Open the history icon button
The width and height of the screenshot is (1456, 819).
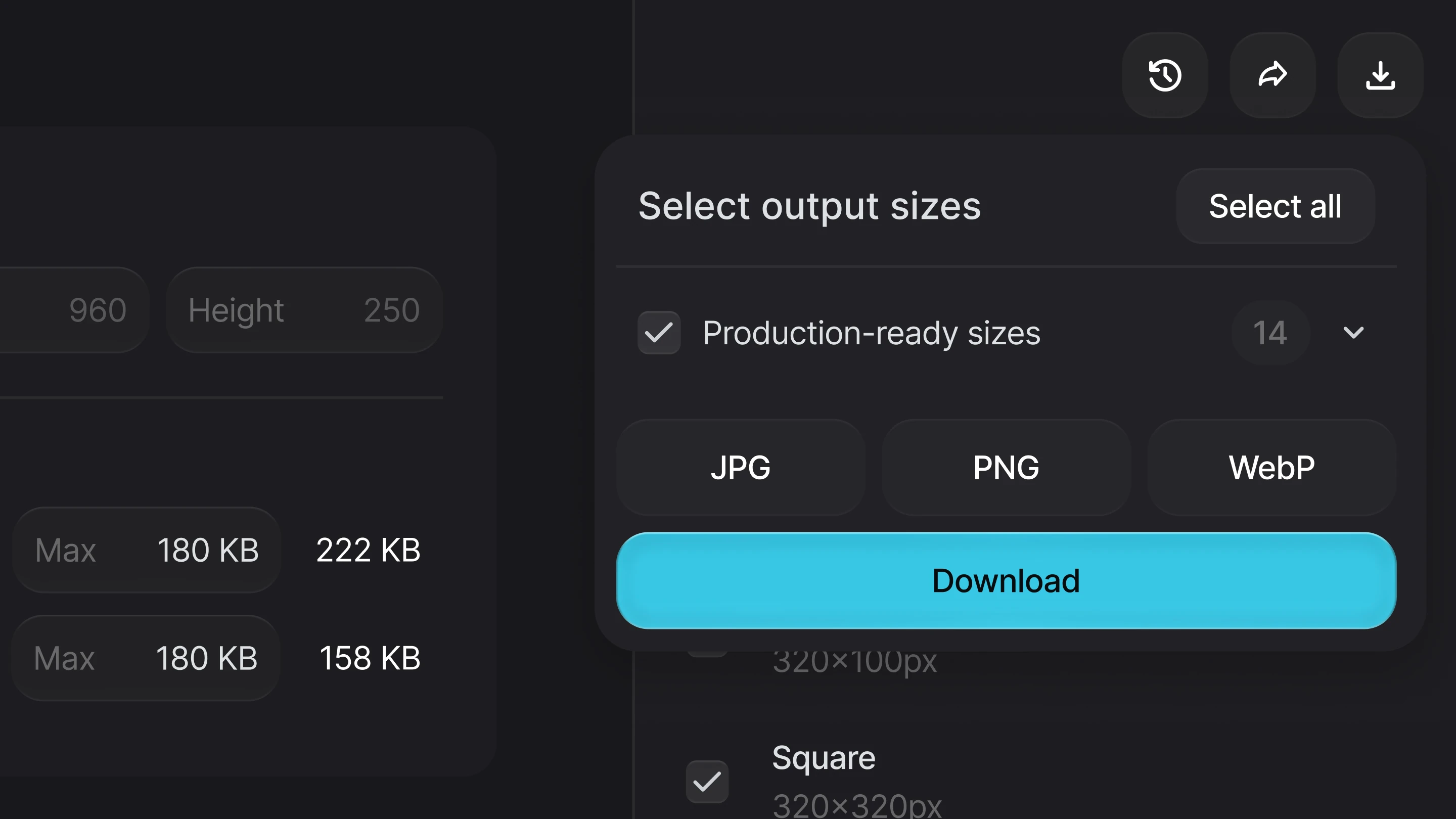coord(1165,75)
